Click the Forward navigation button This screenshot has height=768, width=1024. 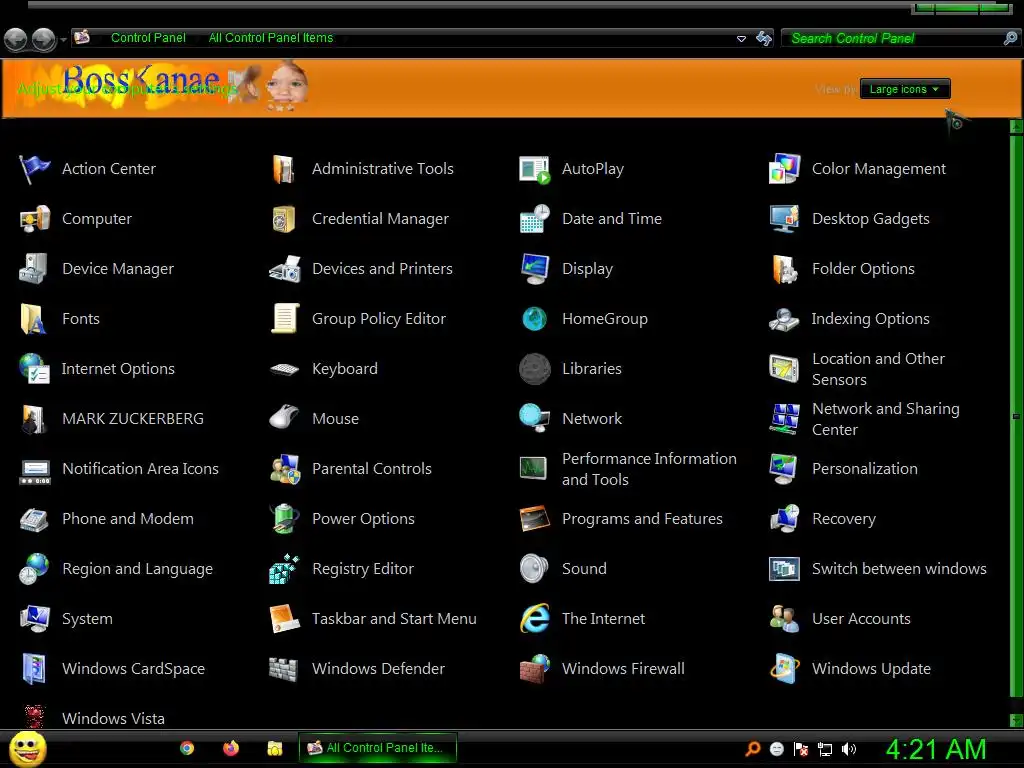click(x=44, y=39)
